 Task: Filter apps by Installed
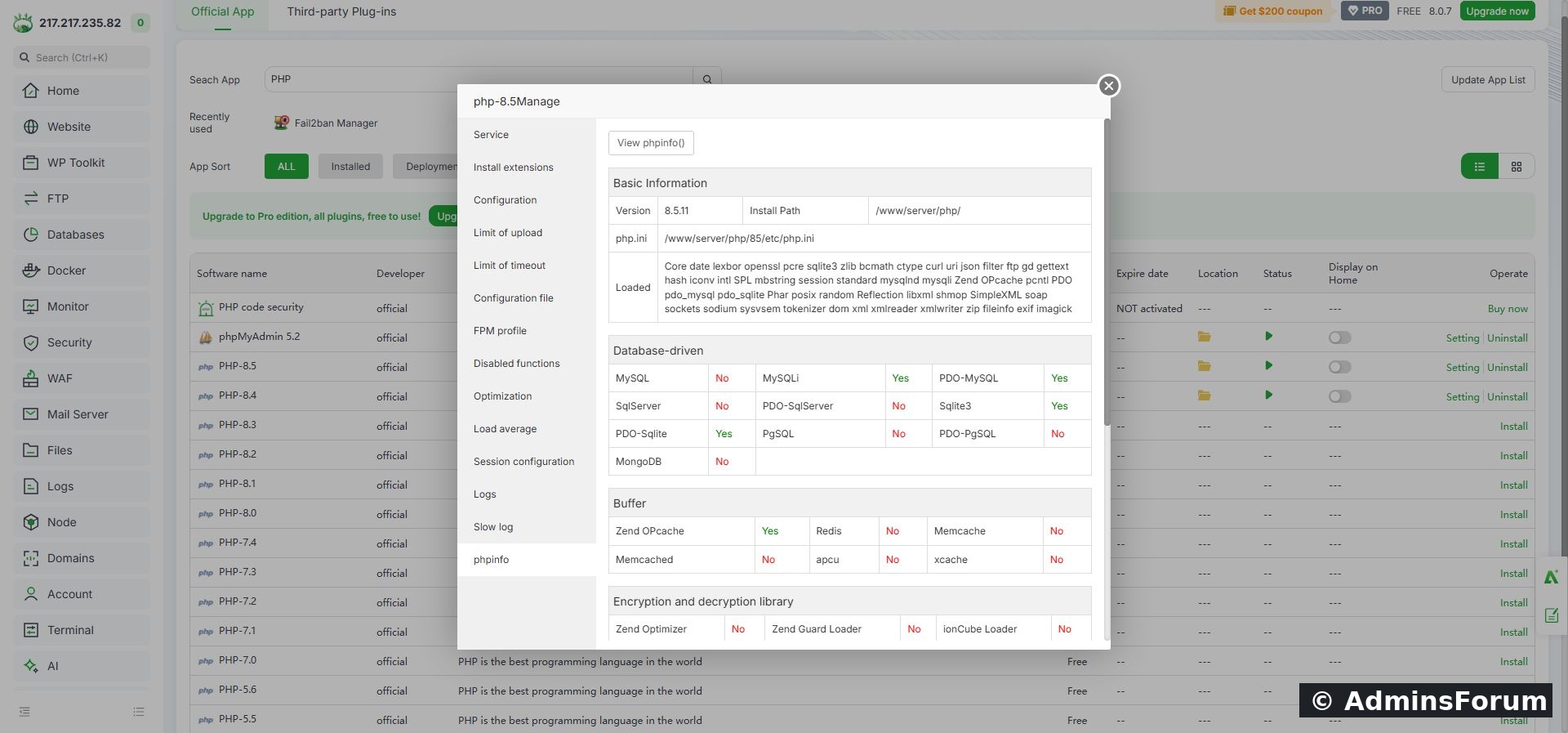(350, 167)
